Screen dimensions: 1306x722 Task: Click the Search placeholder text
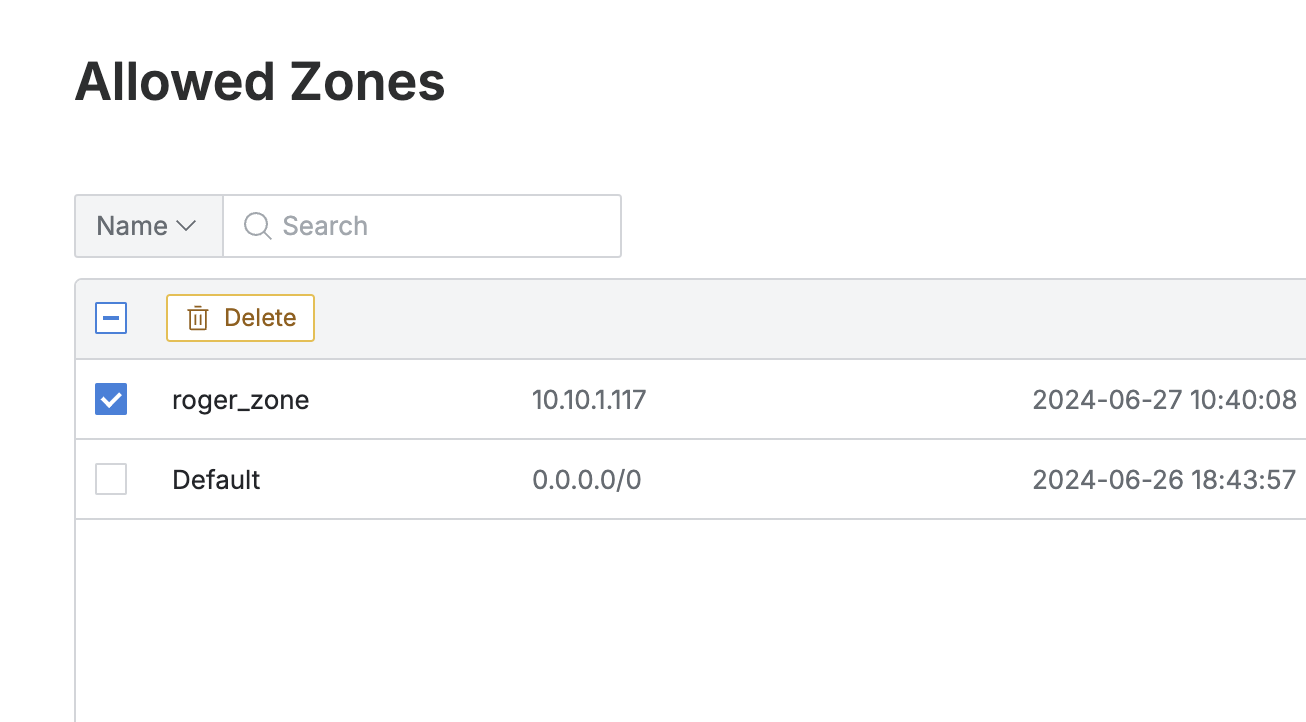pos(325,226)
